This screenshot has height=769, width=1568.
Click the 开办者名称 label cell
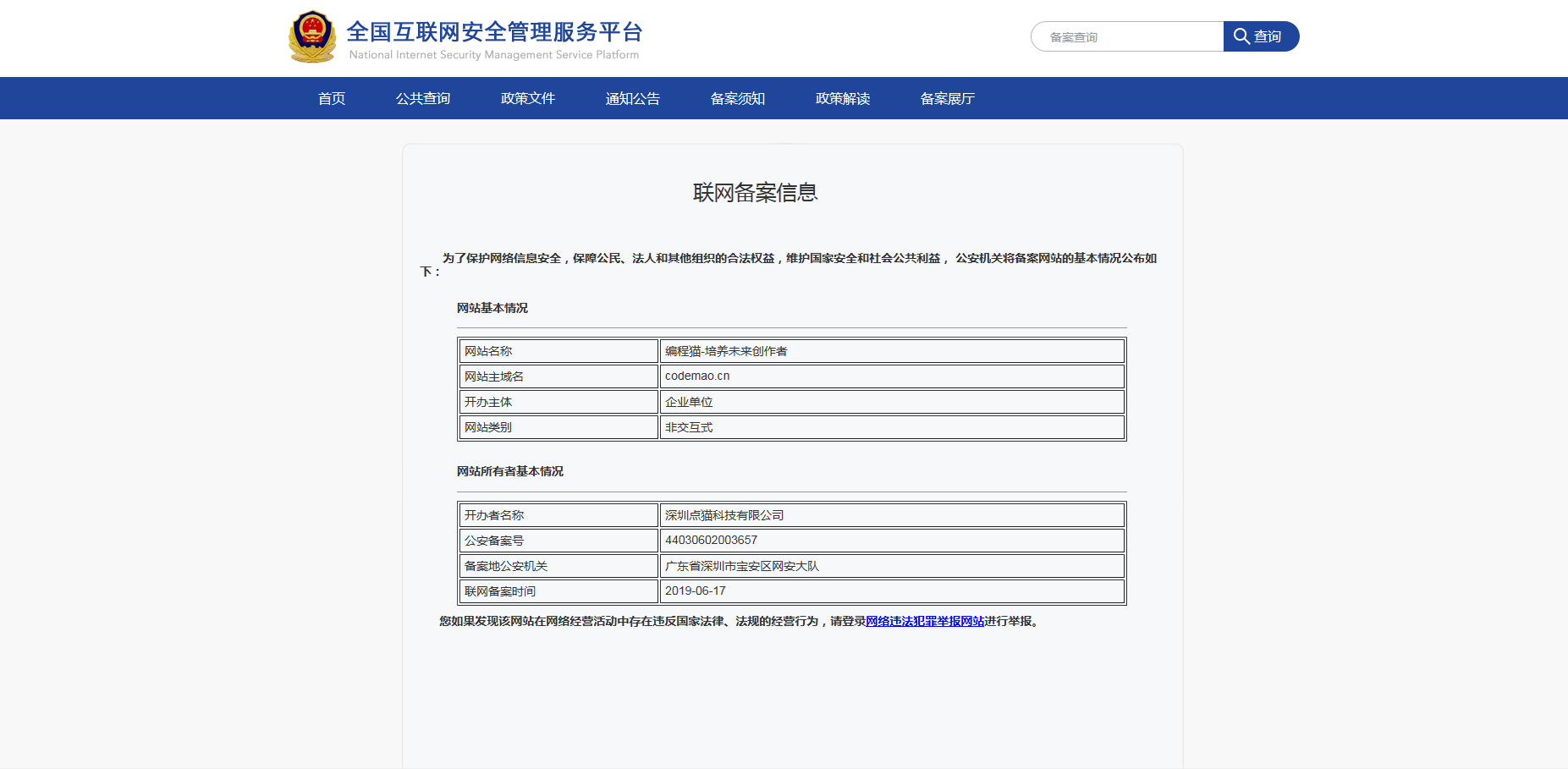pyautogui.click(x=558, y=515)
